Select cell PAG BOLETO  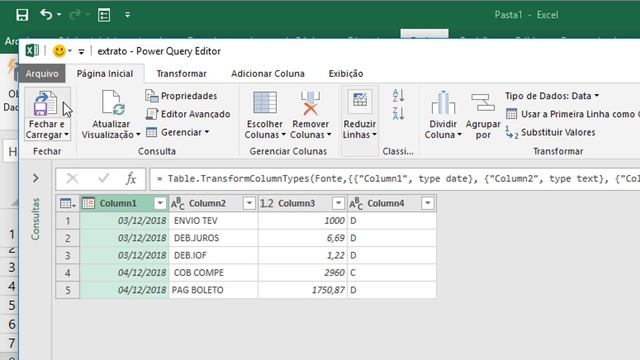point(213,290)
